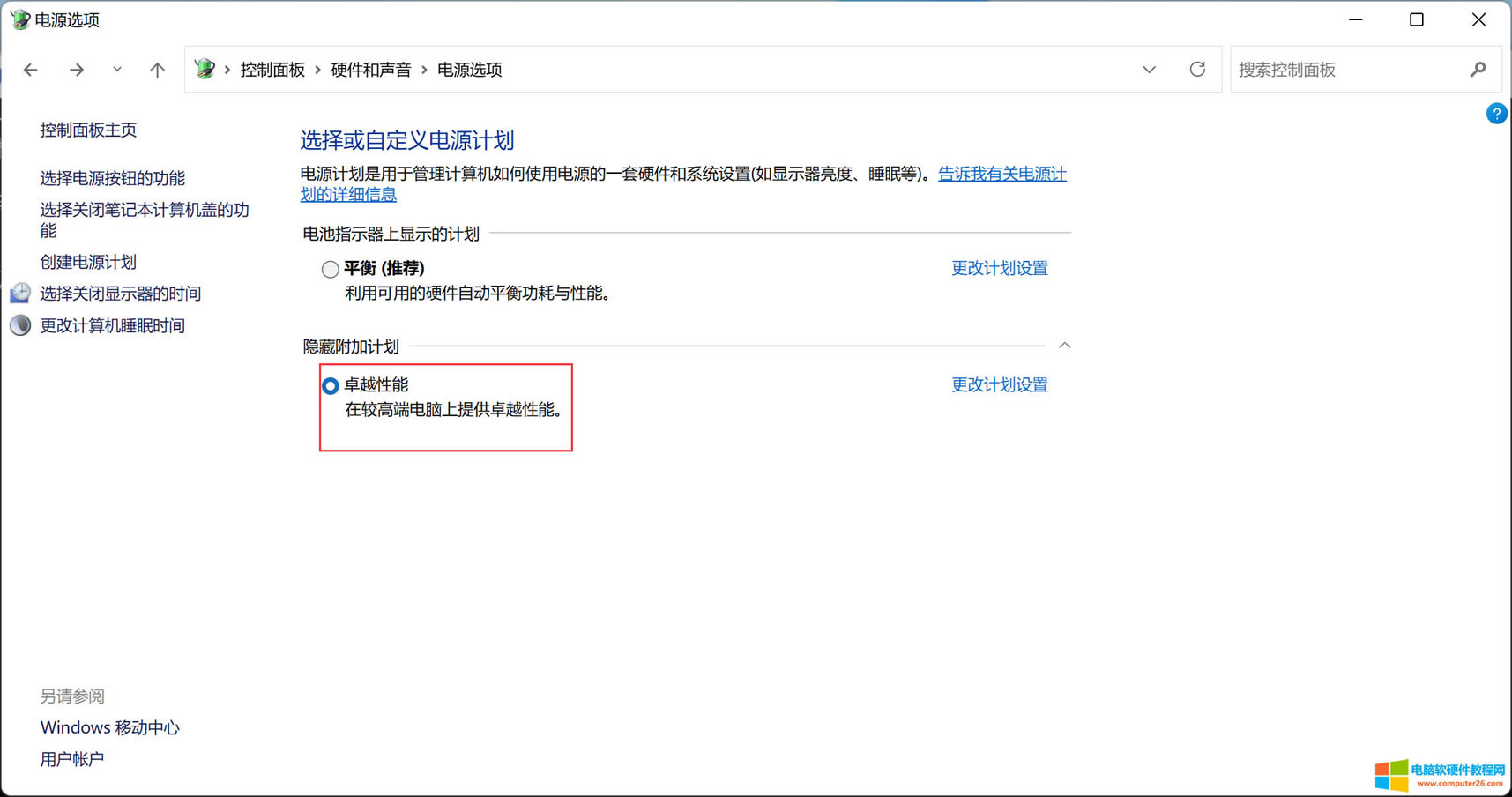
Task: Open 更改计算机睡眠时间 link
Action: [x=113, y=325]
